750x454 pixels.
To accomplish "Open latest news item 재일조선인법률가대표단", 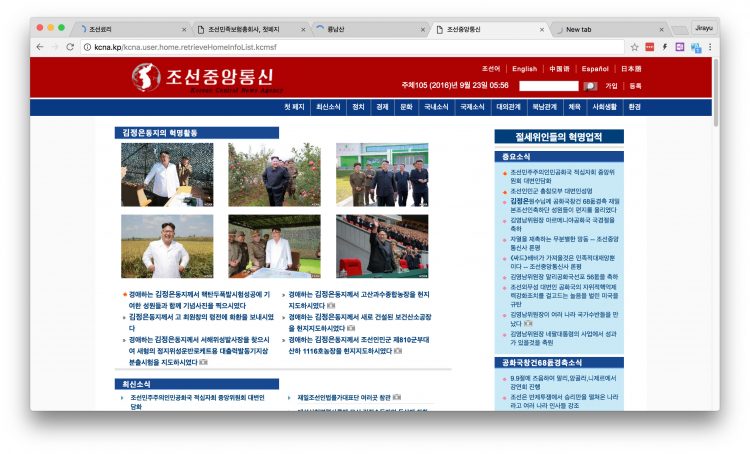I will [344, 398].
